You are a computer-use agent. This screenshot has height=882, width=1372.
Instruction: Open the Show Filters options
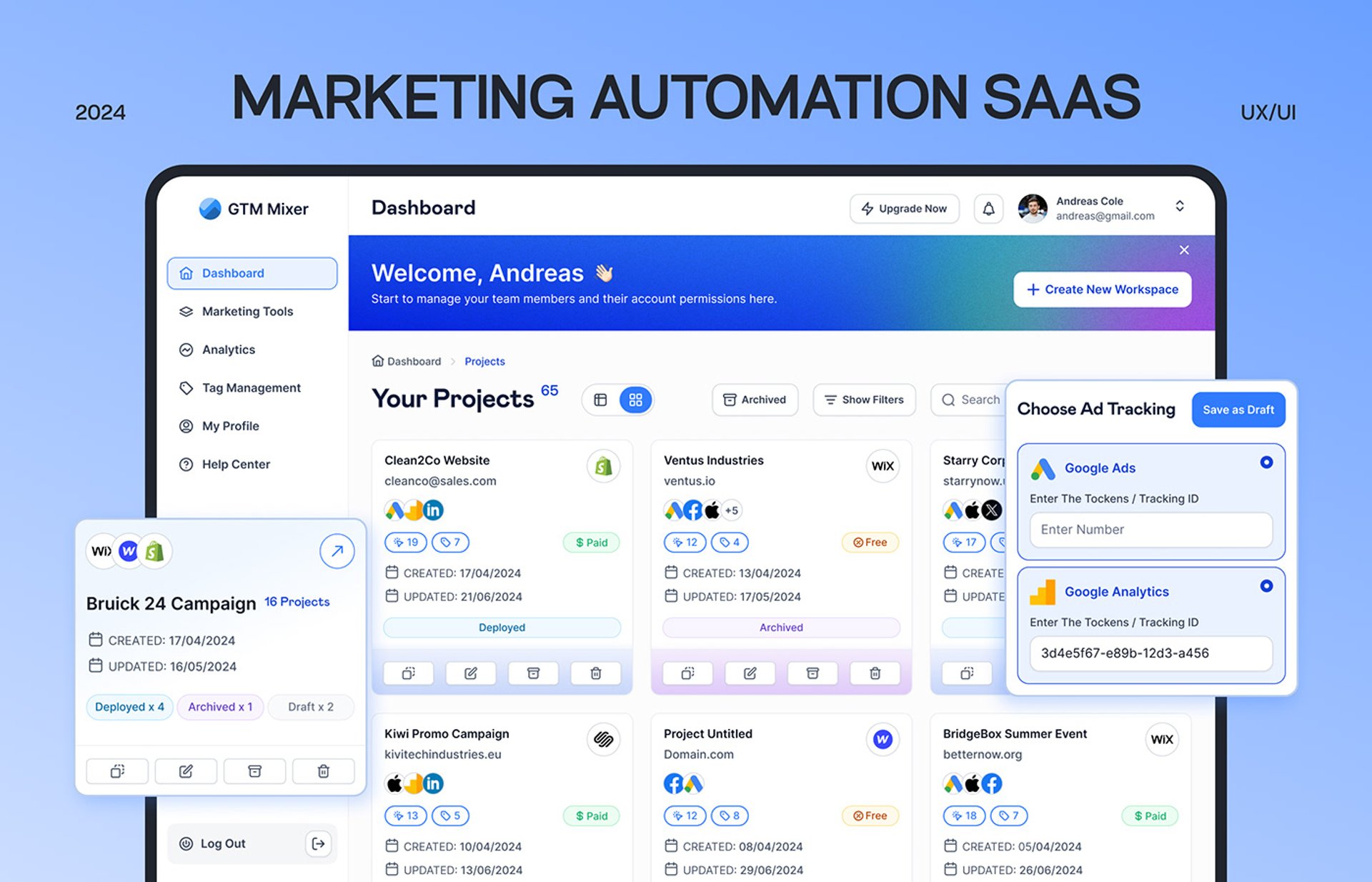coord(864,400)
